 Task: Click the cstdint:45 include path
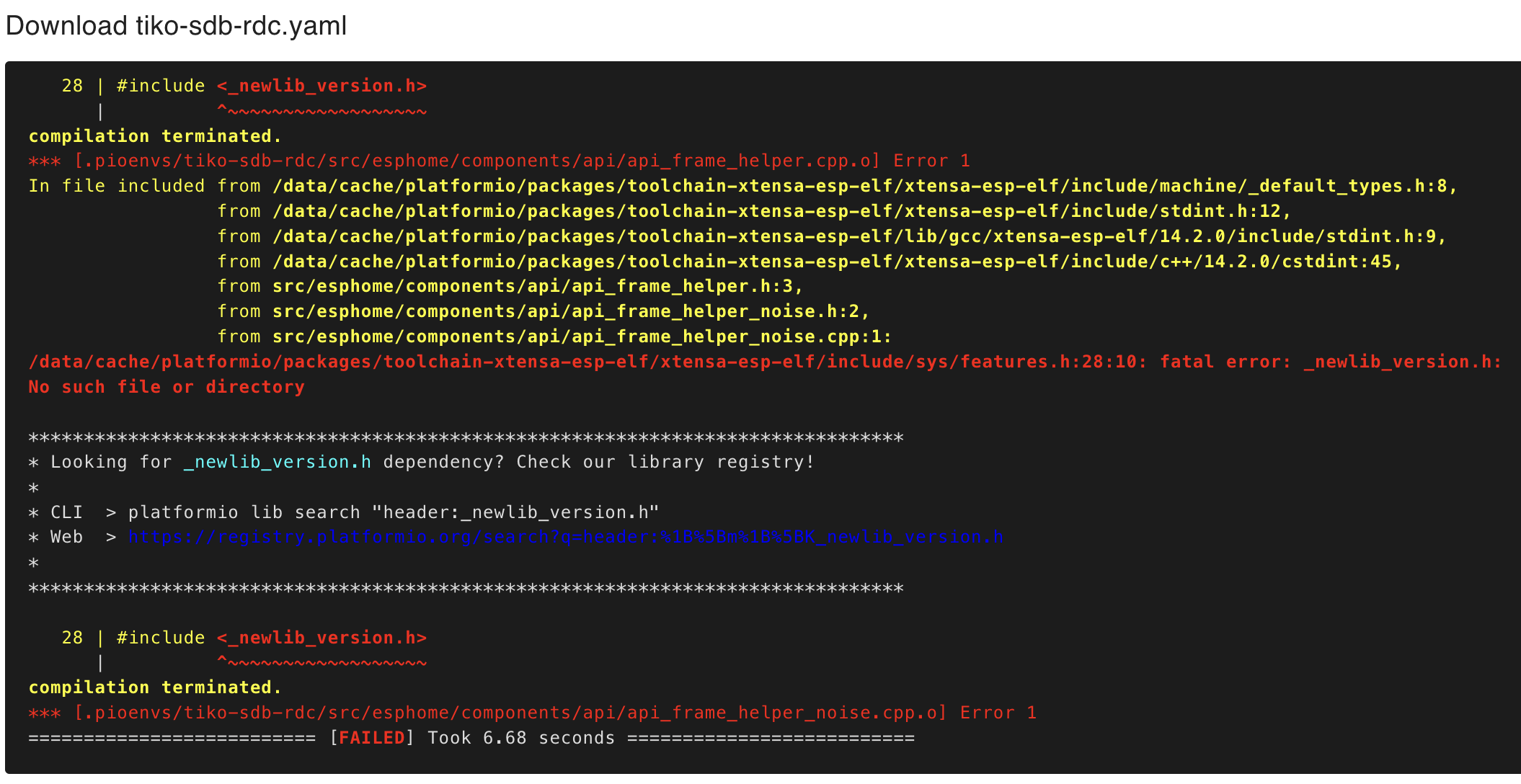tap(836, 262)
